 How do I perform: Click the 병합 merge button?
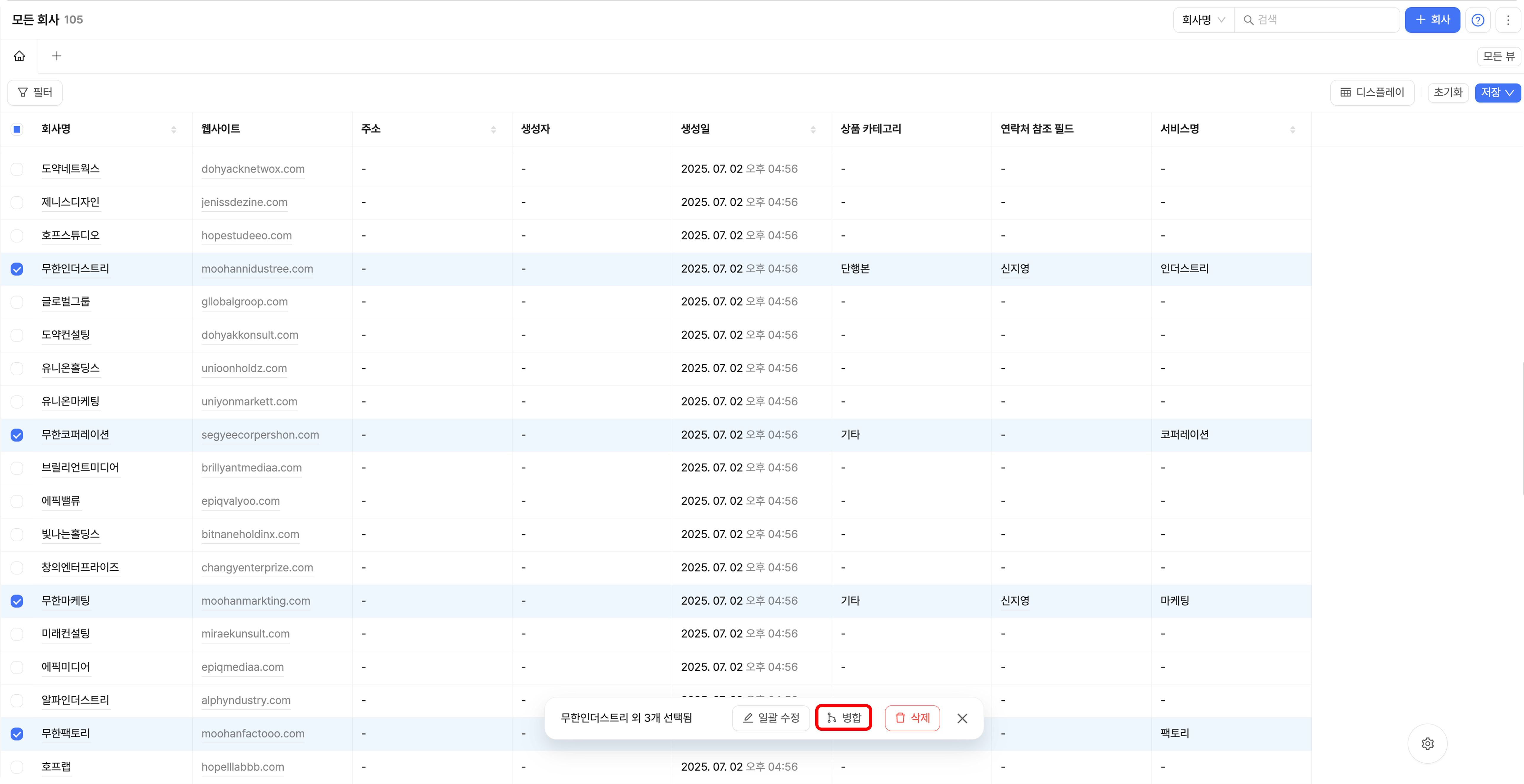point(843,718)
